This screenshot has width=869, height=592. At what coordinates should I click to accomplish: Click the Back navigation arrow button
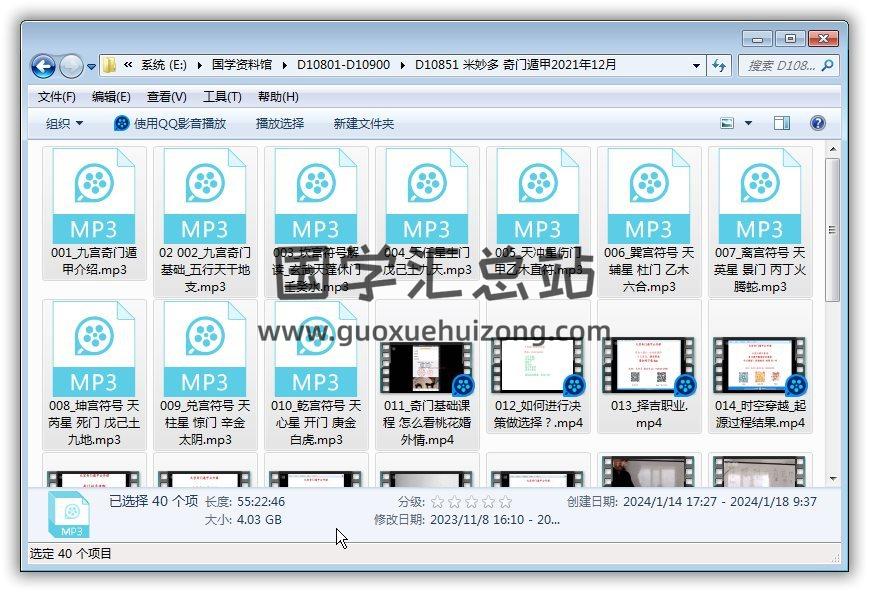(43, 66)
